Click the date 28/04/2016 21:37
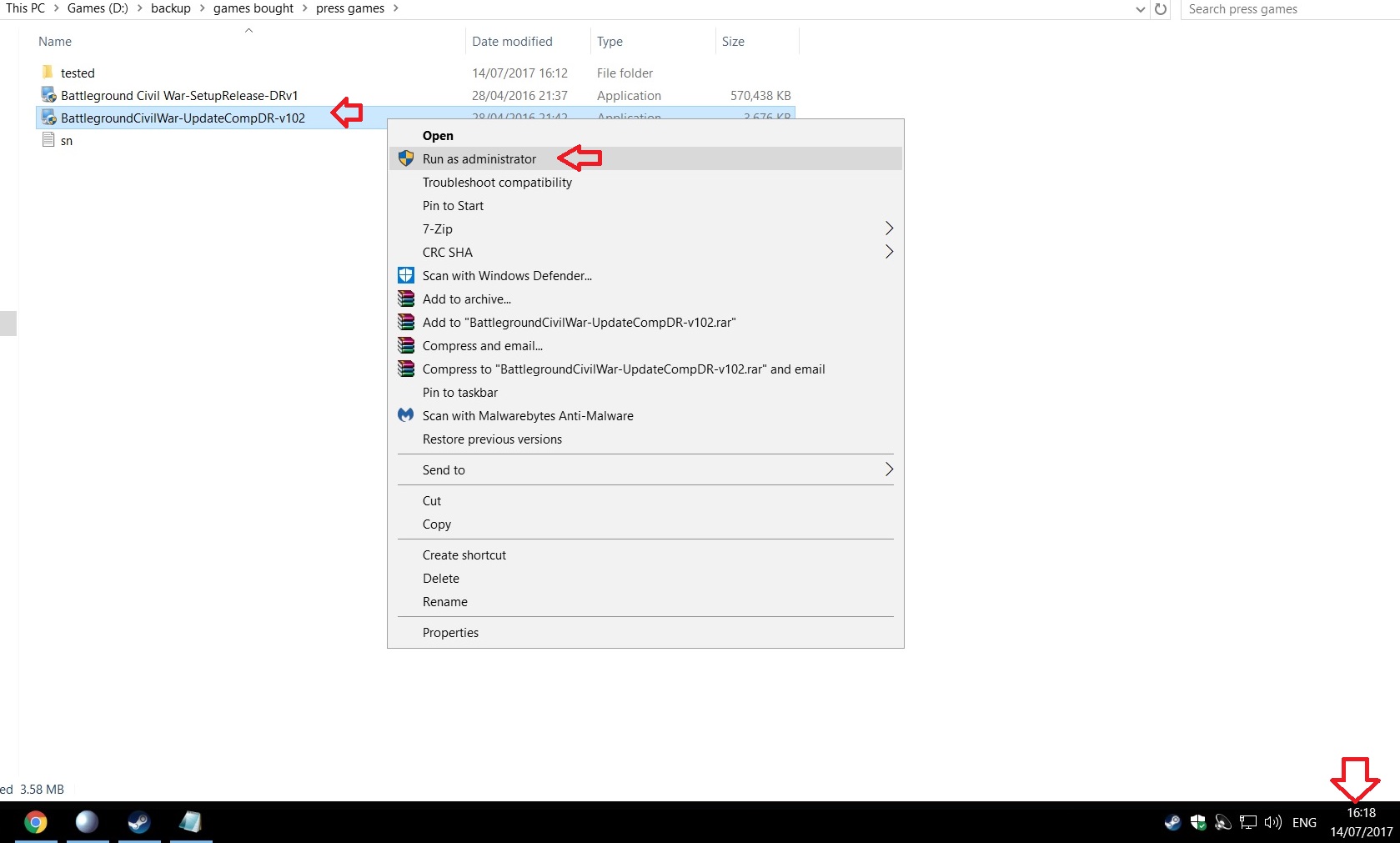The width and height of the screenshot is (1400, 843). [x=519, y=96]
